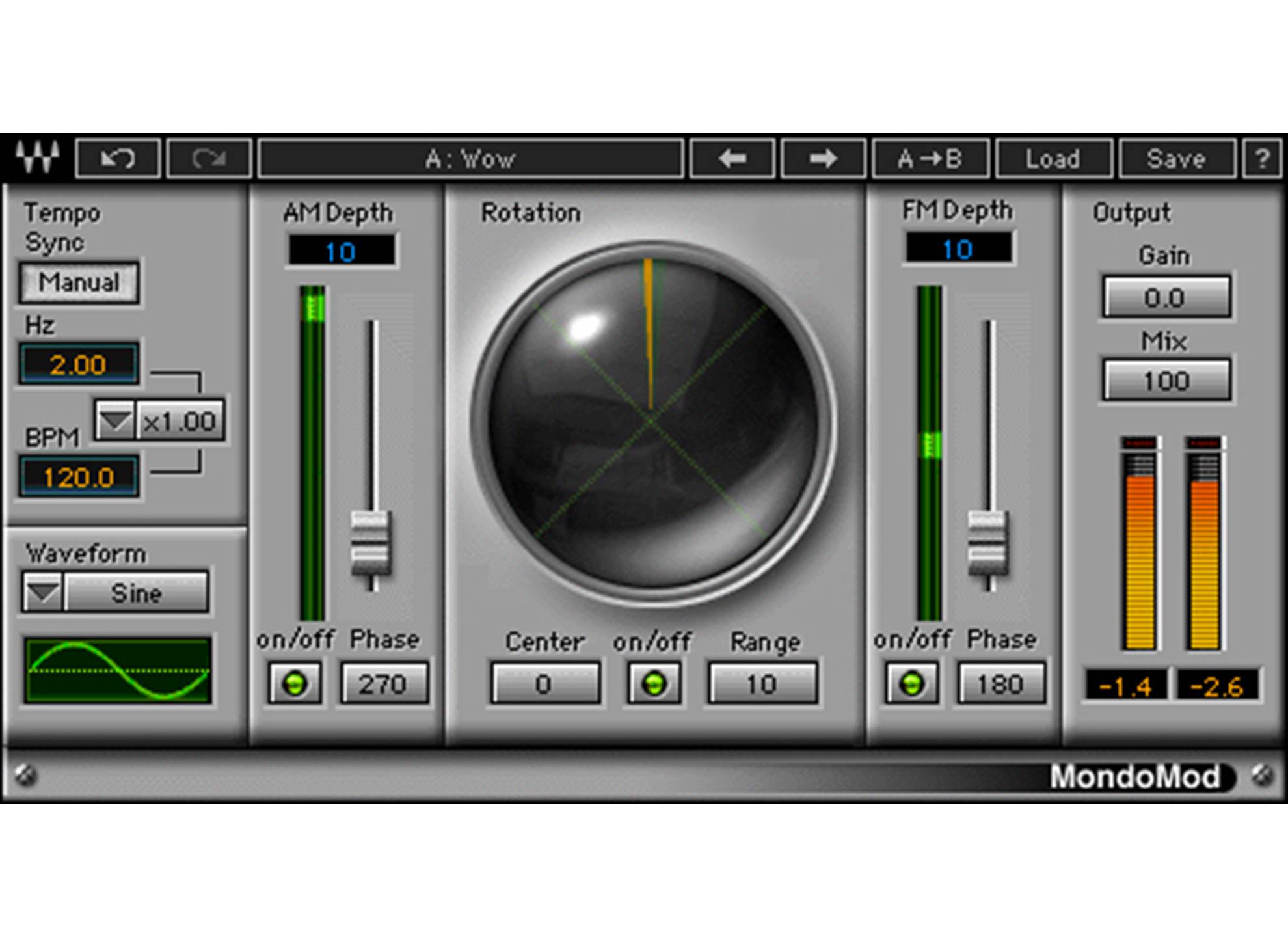Open the Waveform dropdown arrow

coord(43,592)
